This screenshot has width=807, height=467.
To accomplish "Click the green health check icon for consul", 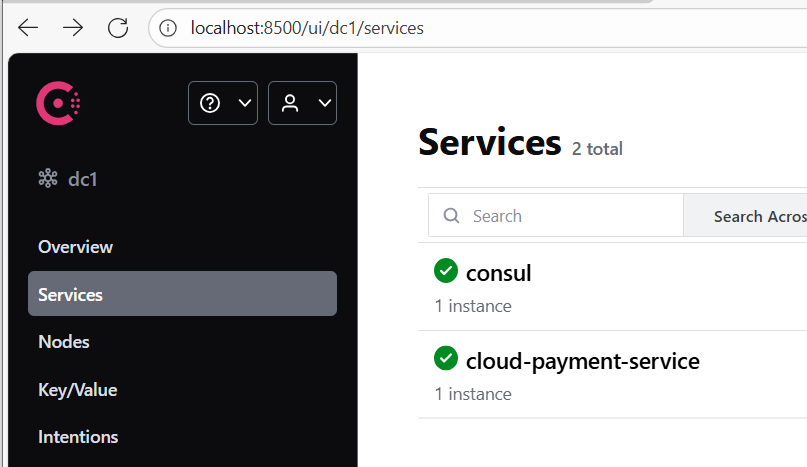I will point(446,270).
